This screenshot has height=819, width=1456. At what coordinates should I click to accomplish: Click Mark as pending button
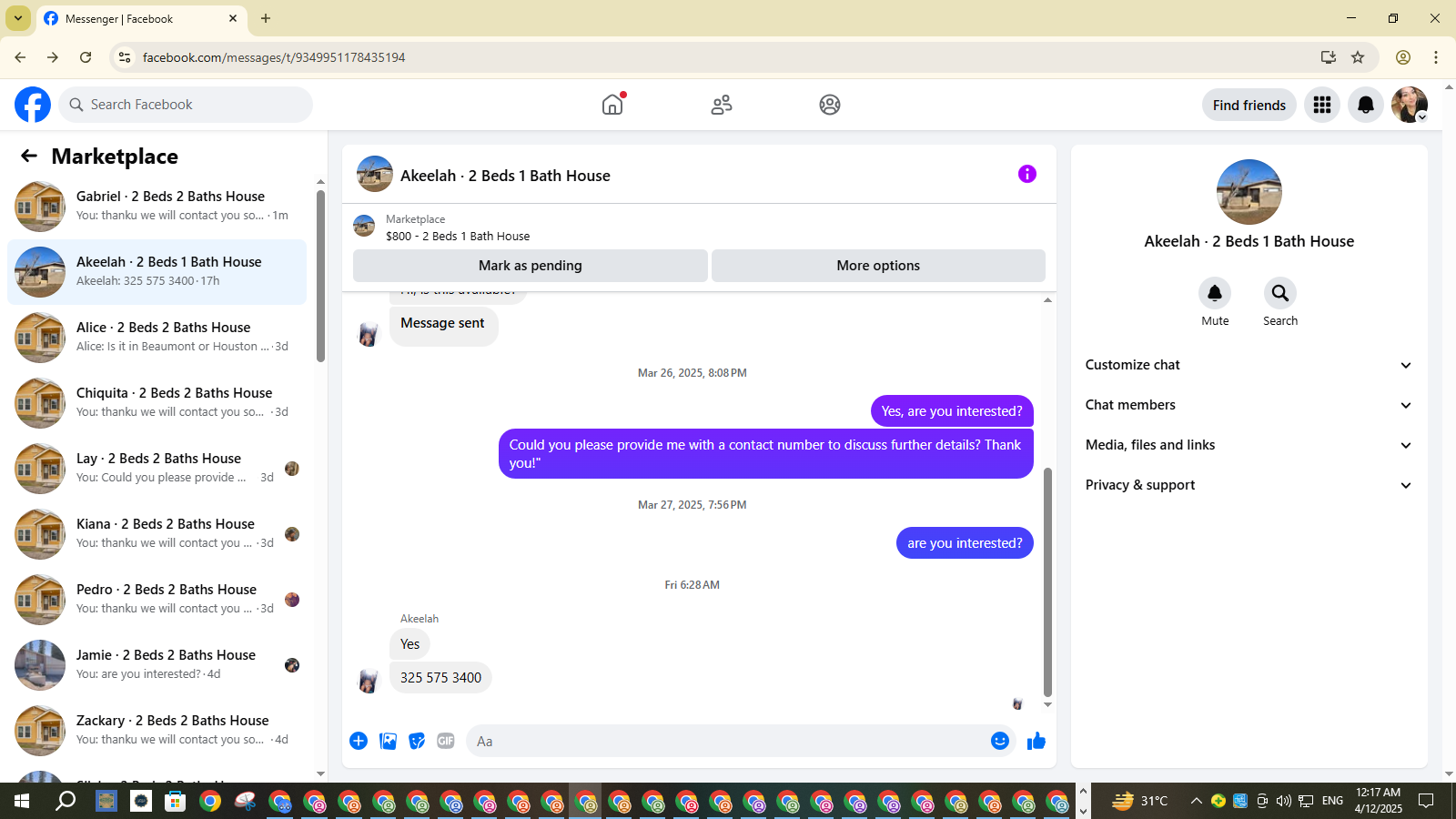[531, 266]
